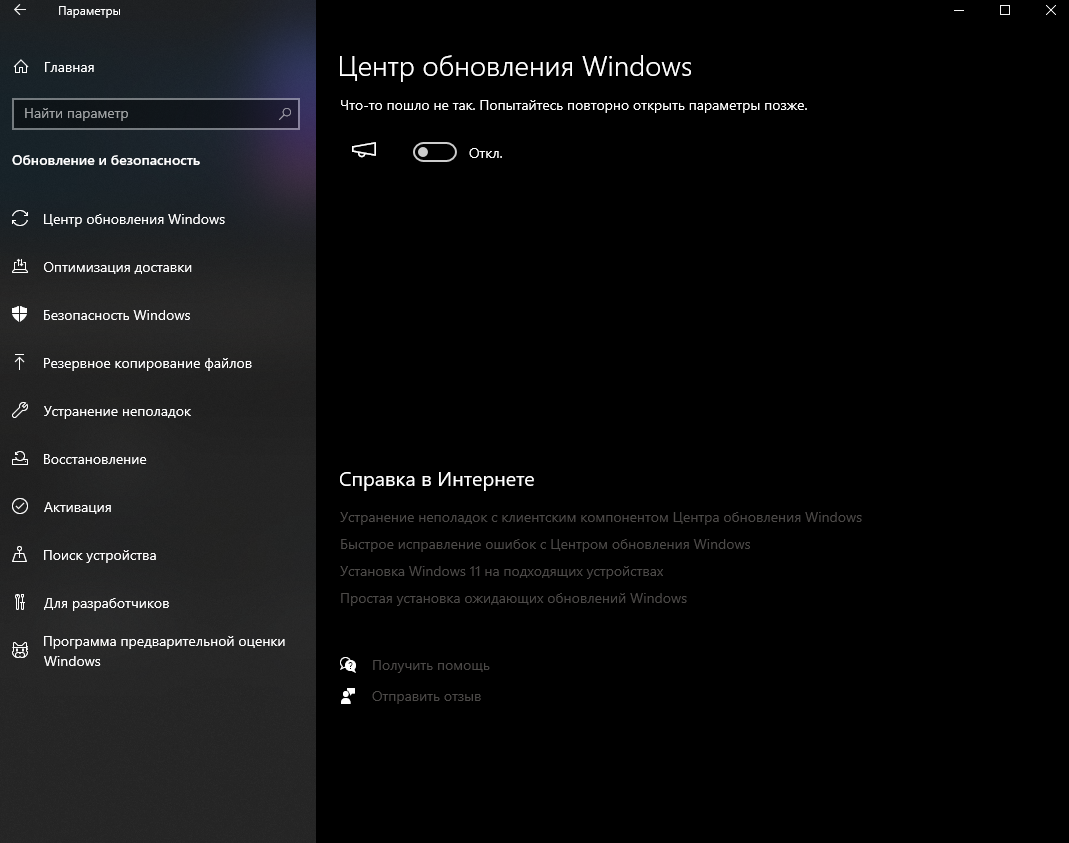
Task: Click the Отправить отзыв feedback icon
Action: (x=348, y=696)
